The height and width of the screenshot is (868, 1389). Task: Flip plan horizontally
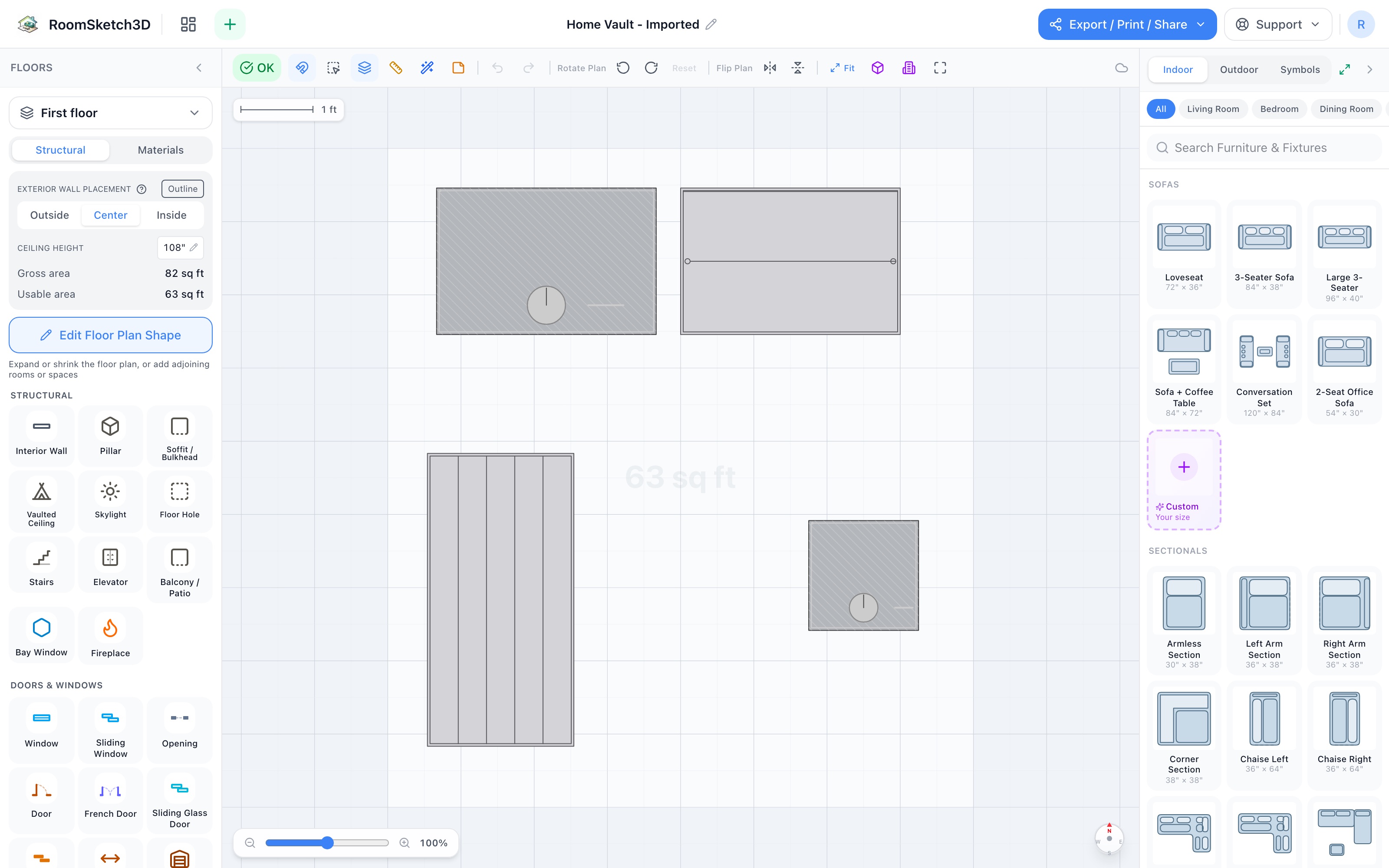tap(770, 68)
